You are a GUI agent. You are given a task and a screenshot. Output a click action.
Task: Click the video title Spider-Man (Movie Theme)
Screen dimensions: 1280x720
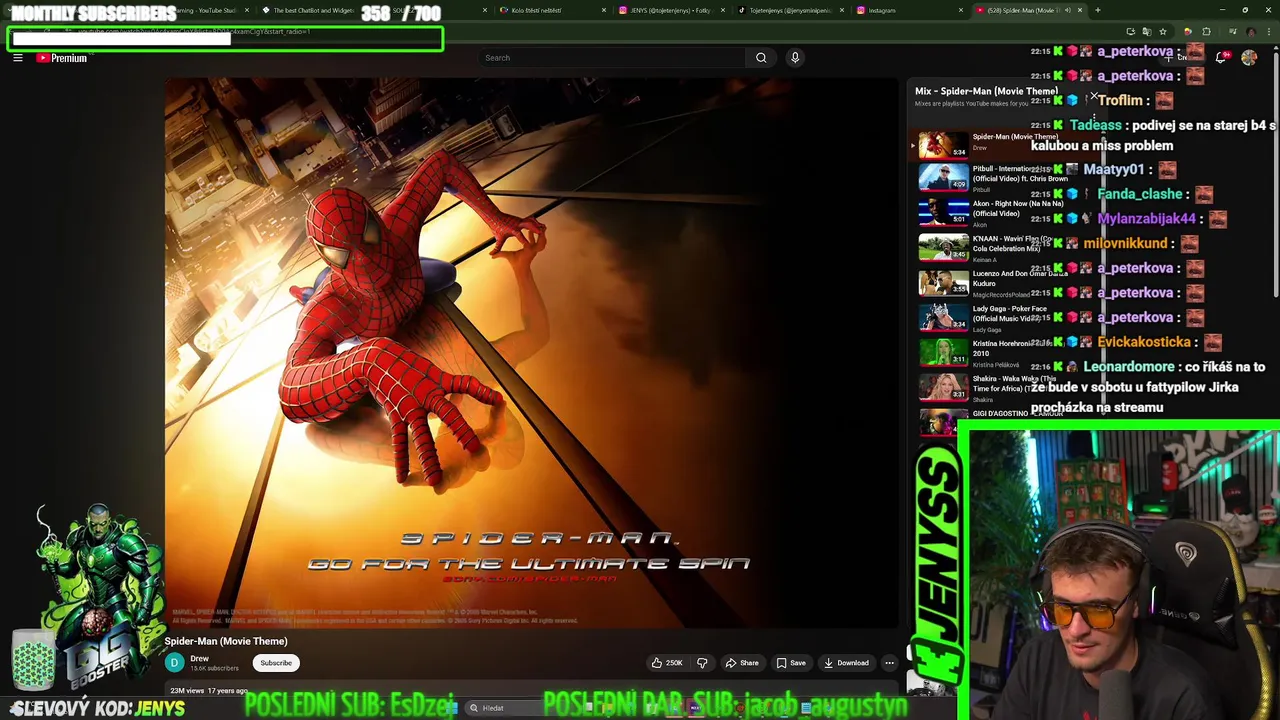(x=226, y=641)
